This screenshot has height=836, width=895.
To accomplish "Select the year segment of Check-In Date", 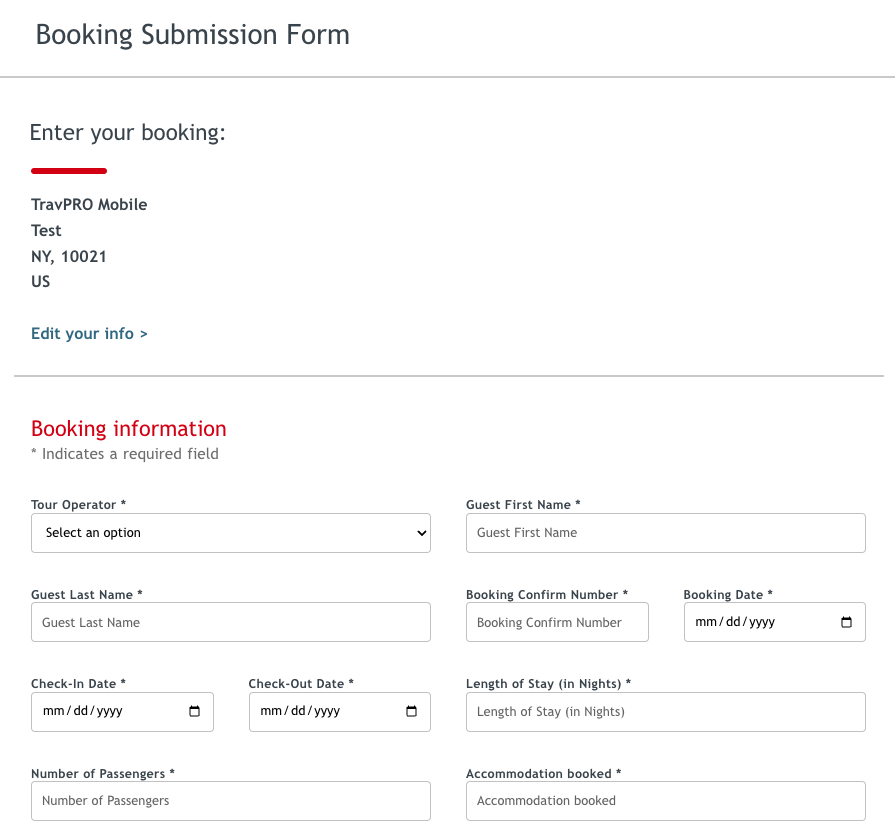I will (108, 712).
